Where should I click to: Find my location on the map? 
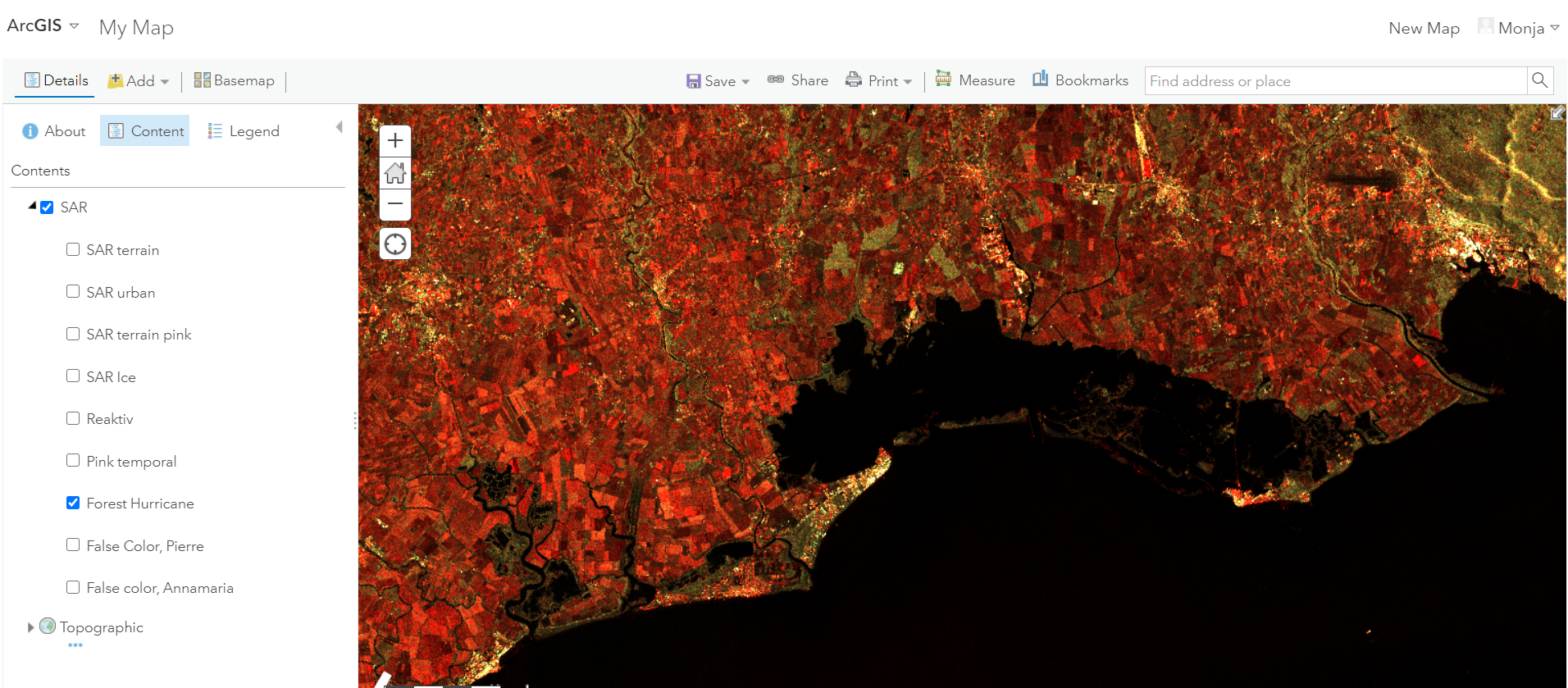click(395, 244)
